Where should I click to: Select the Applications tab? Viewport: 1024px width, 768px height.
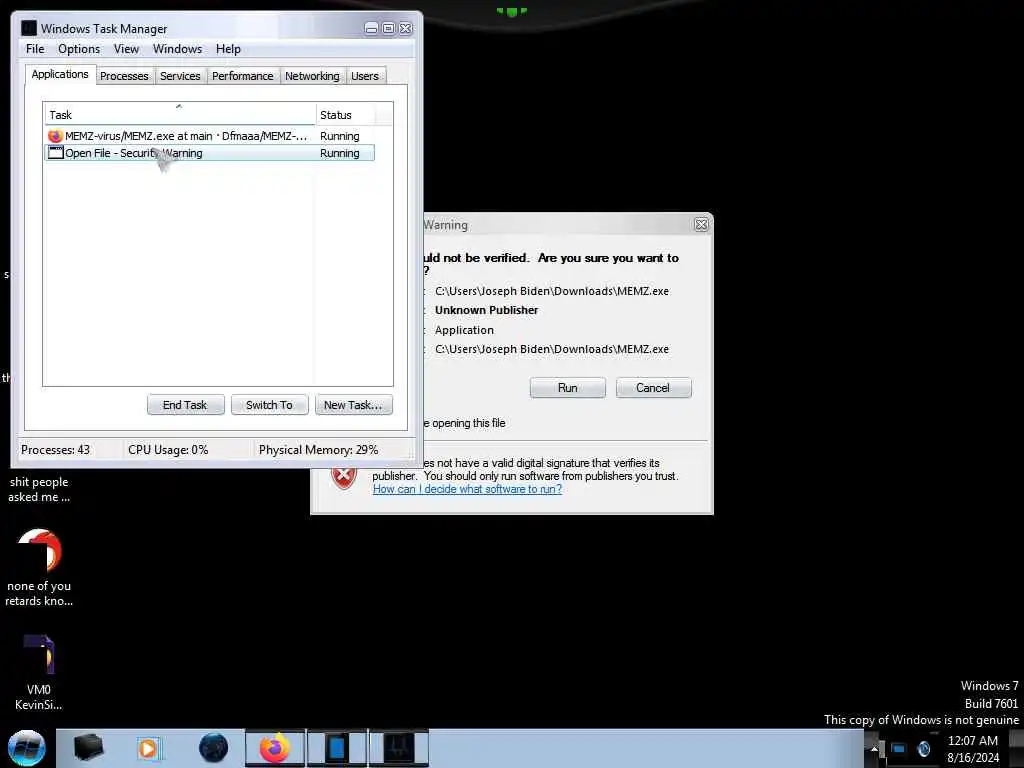pos(60,74)
